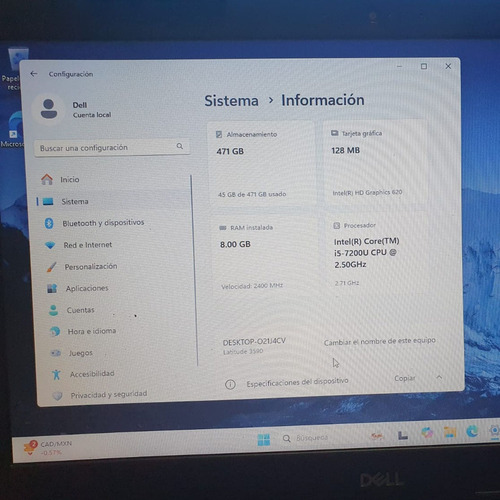Click the Juegos controller icon
500x500 pixels.
coord(56,353)
